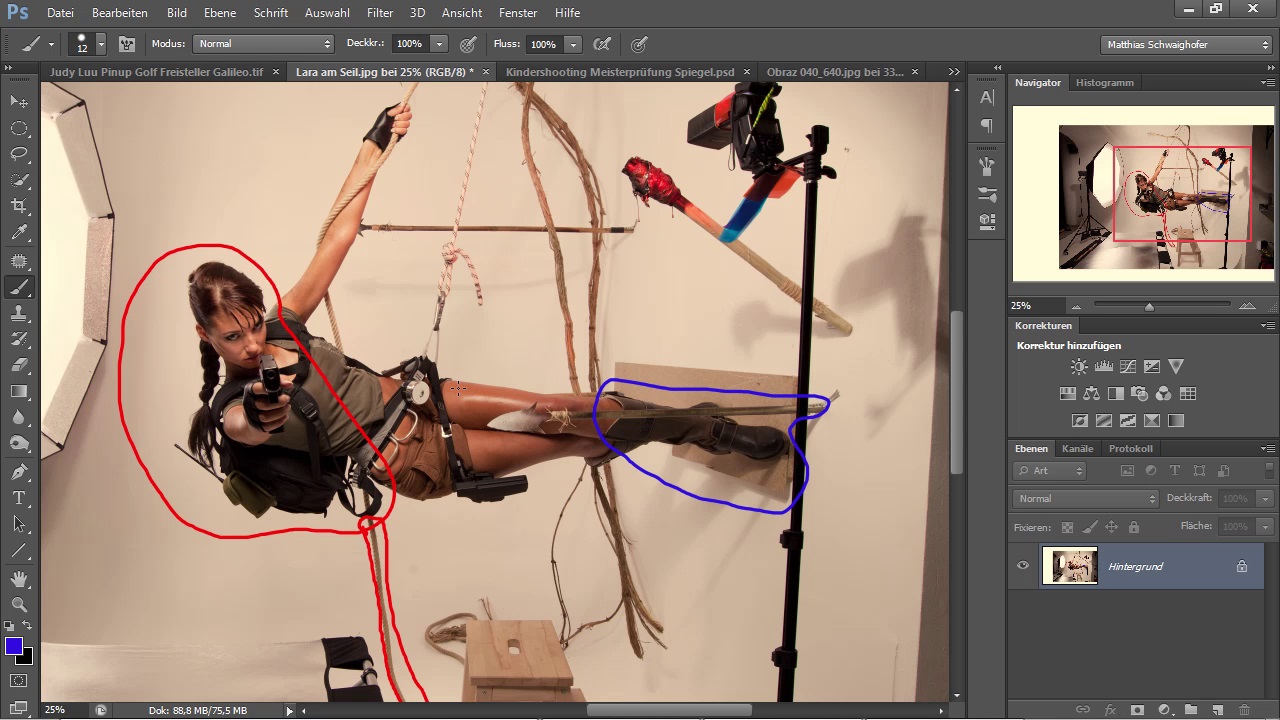This screenshot has width=1280, height=720.
Task: Select the Hand tool
Action: point(19,578)
